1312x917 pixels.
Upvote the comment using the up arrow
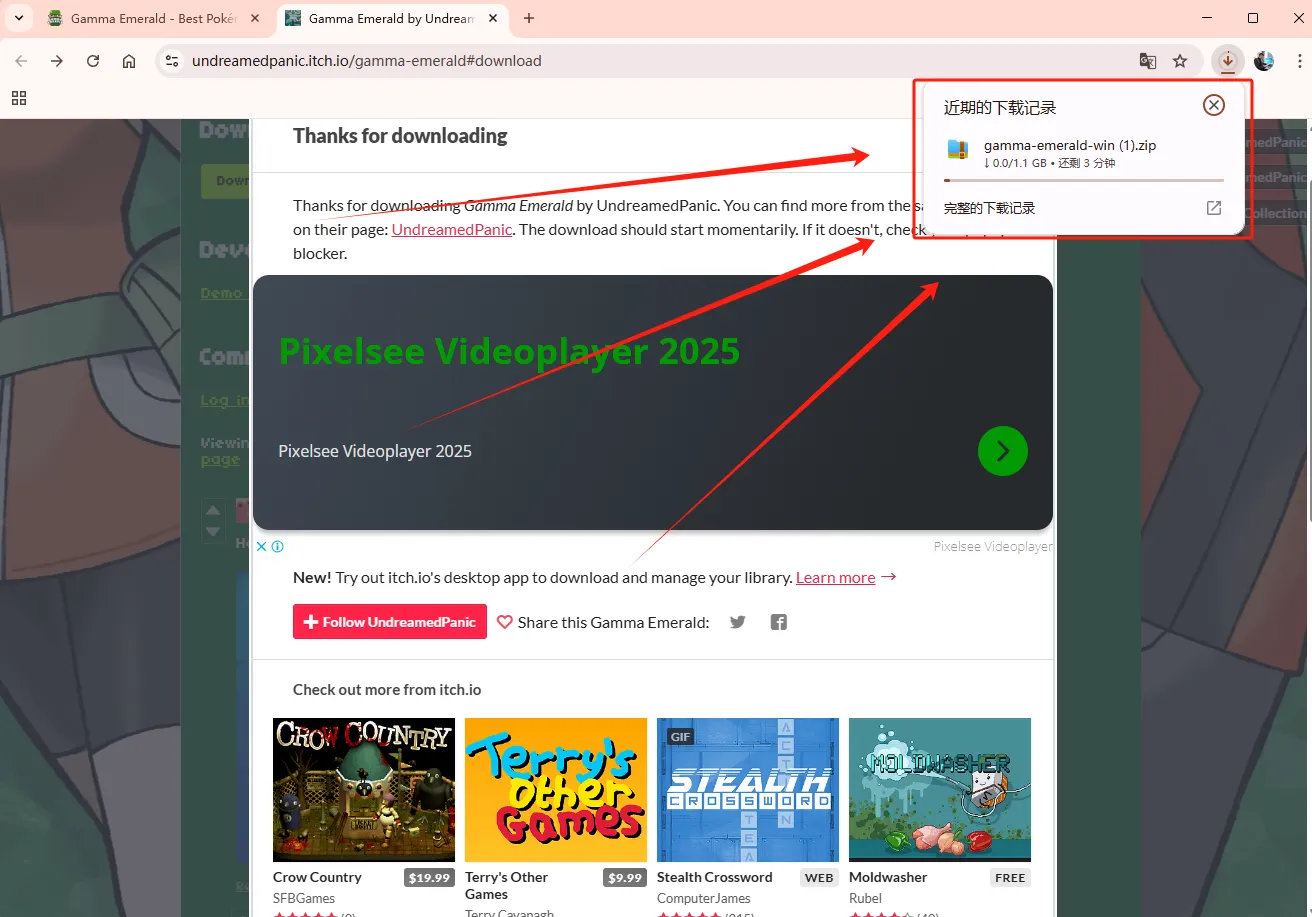click(212, 510)
